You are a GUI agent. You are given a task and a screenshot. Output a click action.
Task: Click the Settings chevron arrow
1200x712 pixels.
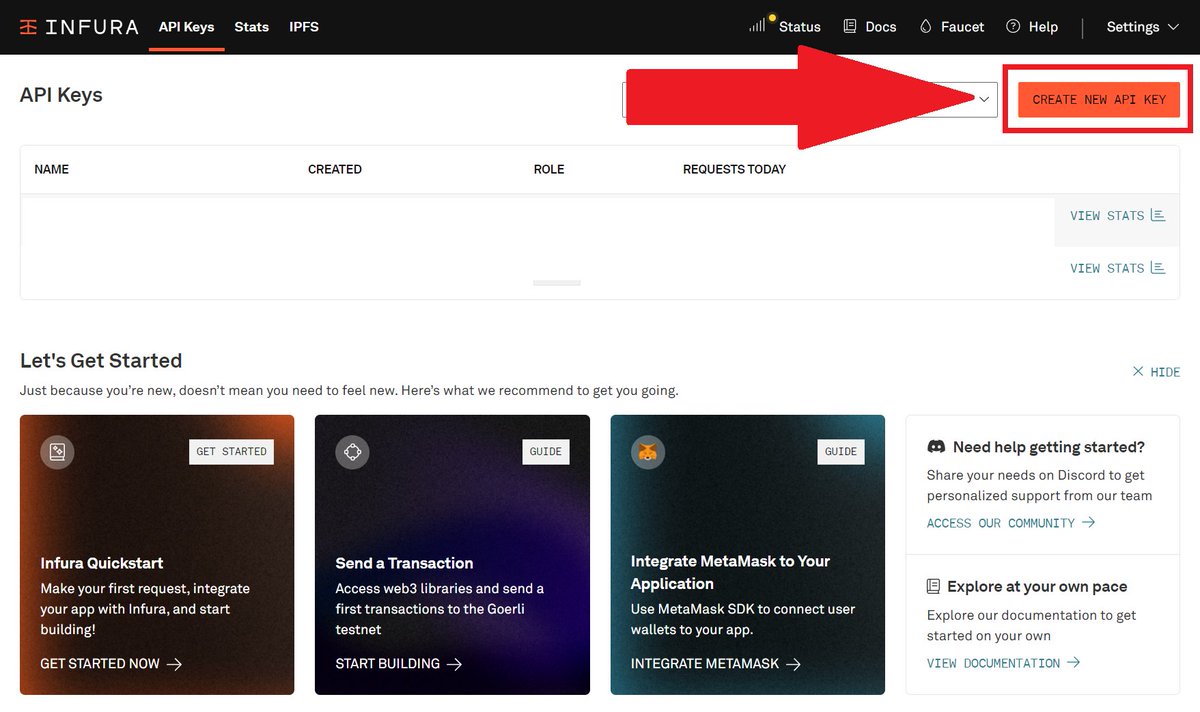click(1174, 27)
